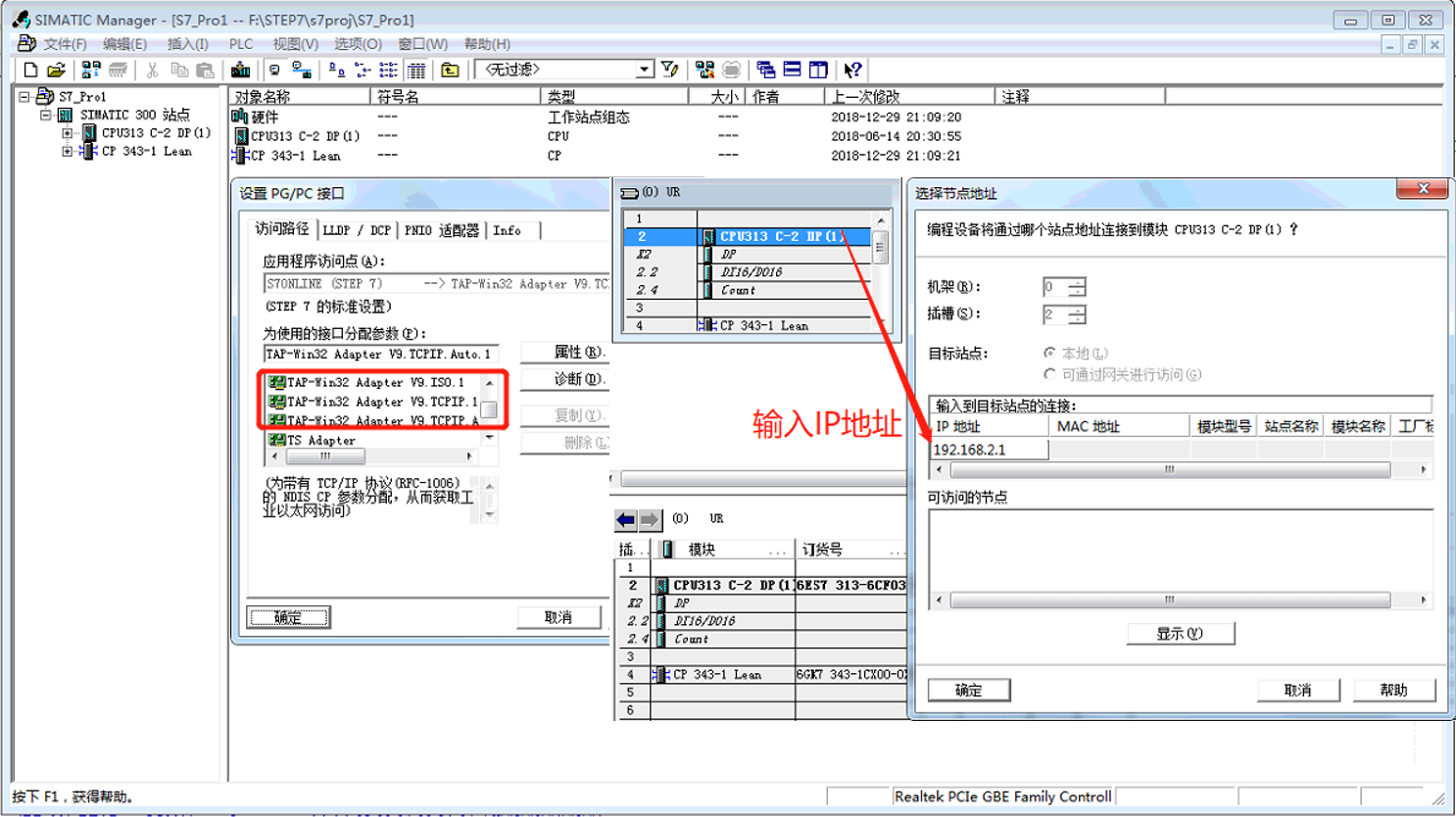
Task: Expand the CP 343-1 Lean tree node
Action: pos(67,152)
